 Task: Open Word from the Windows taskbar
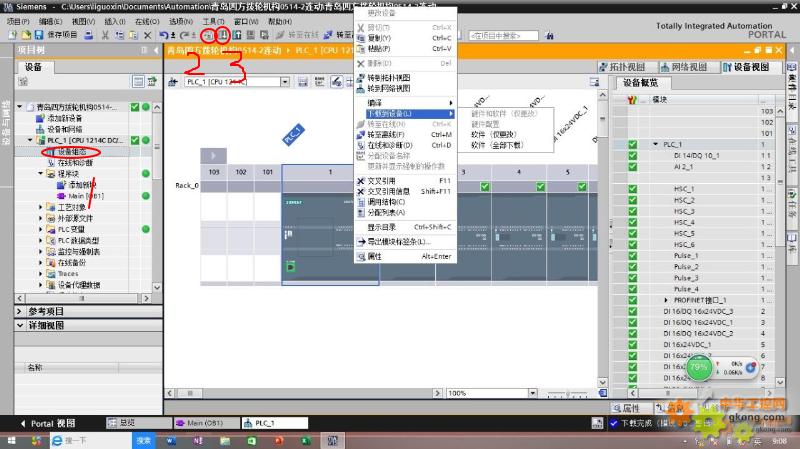(x=171, y=440)
